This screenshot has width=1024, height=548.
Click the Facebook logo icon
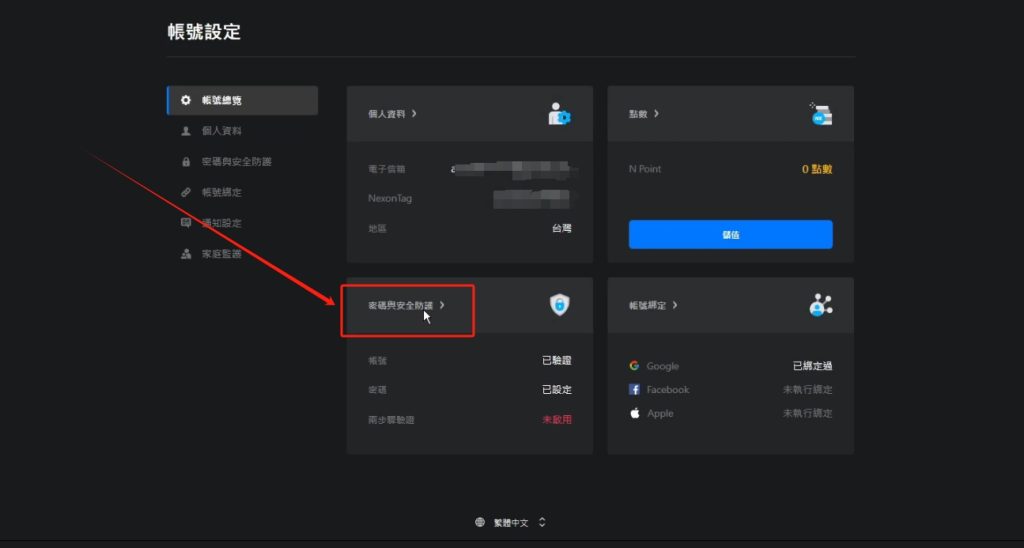634,389
